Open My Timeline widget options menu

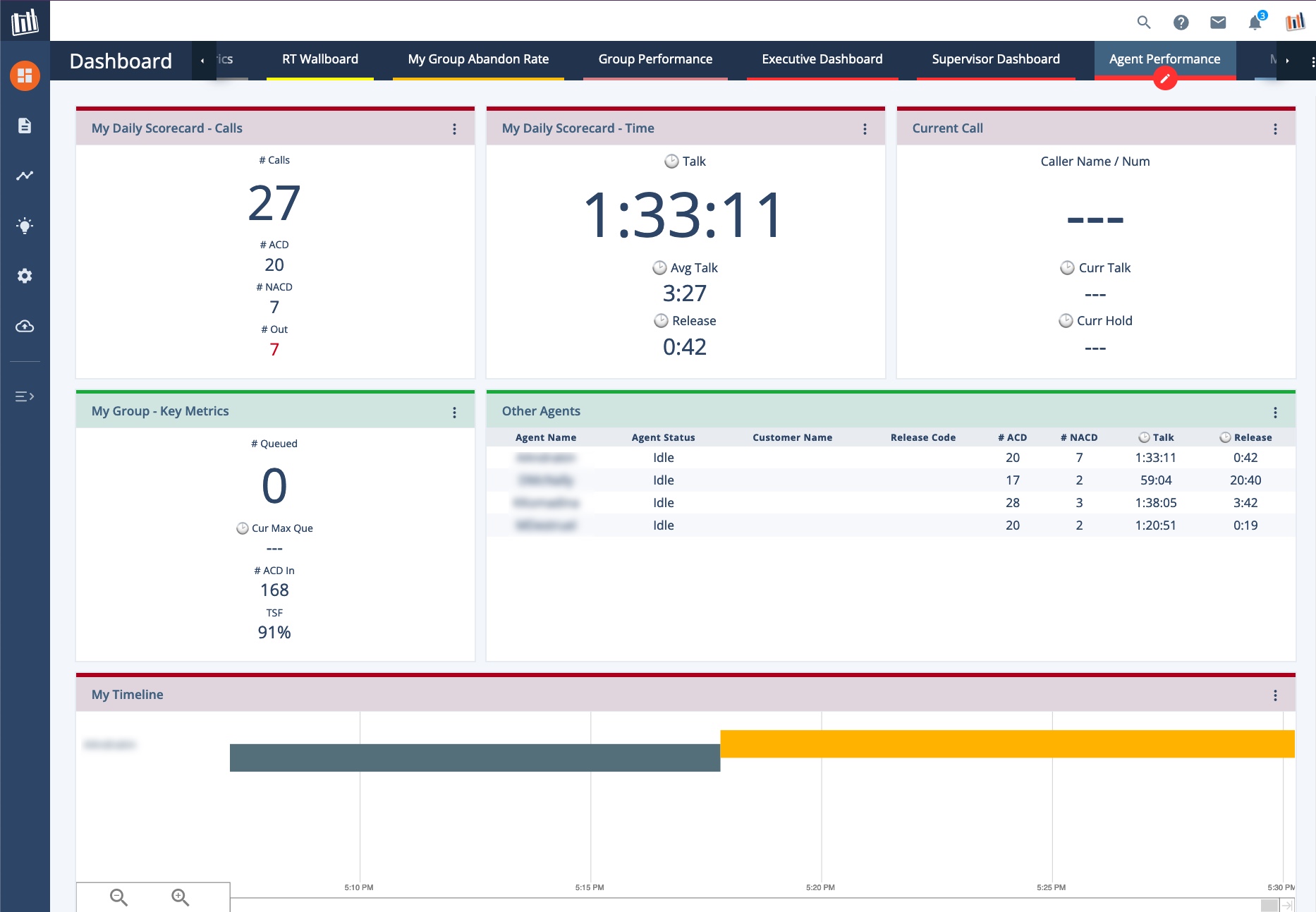pos(1275,695)
